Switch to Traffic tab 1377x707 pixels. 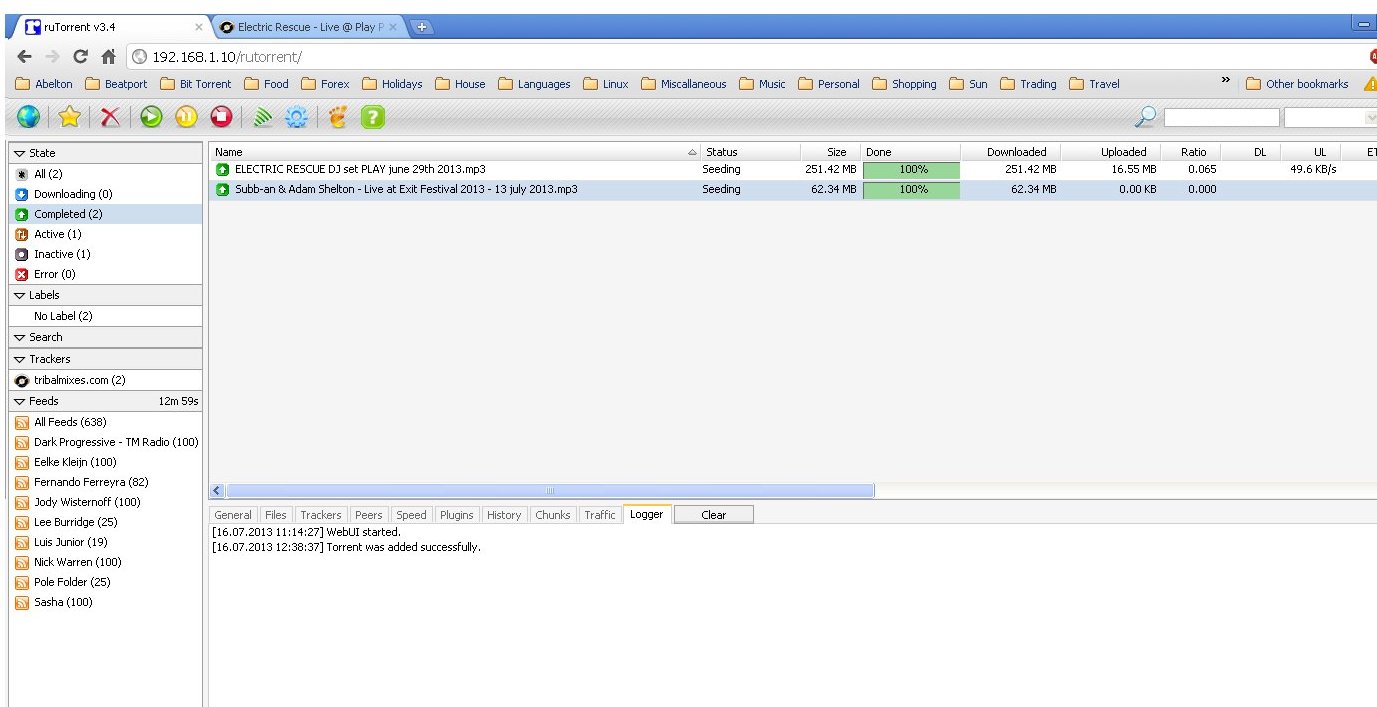pyautogui.click(x=600, y=515)
